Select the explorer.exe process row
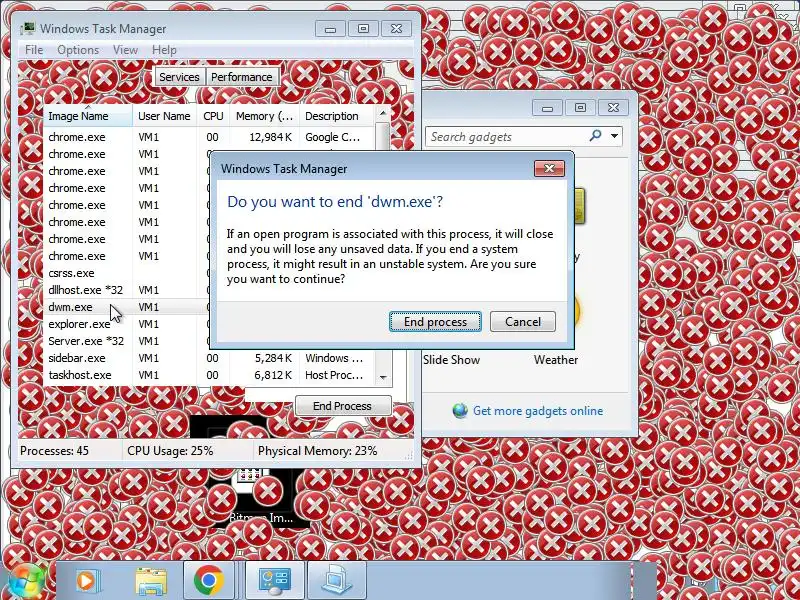 click(127, 324)
